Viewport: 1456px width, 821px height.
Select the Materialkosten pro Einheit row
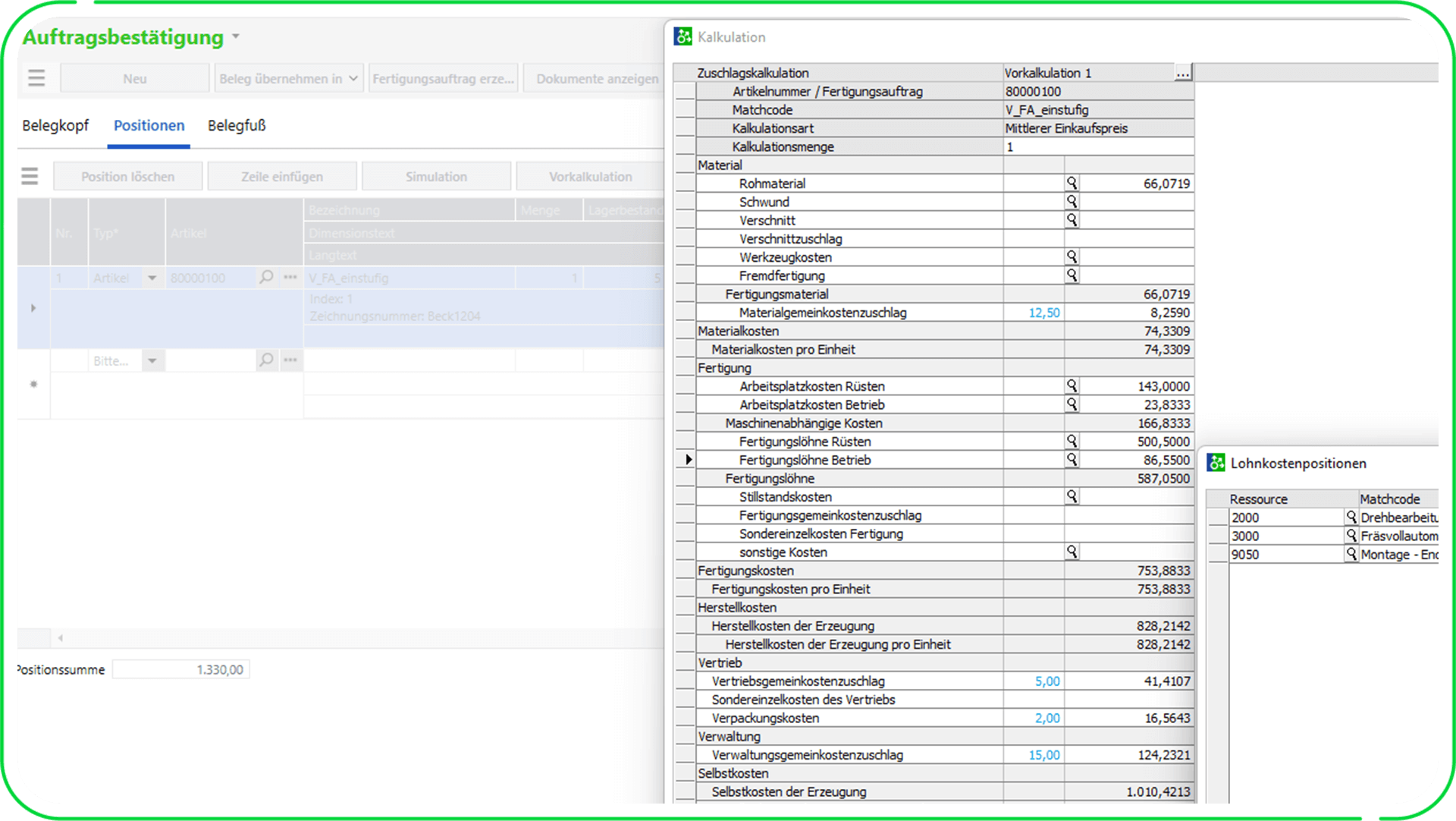(x=945, y=349)
